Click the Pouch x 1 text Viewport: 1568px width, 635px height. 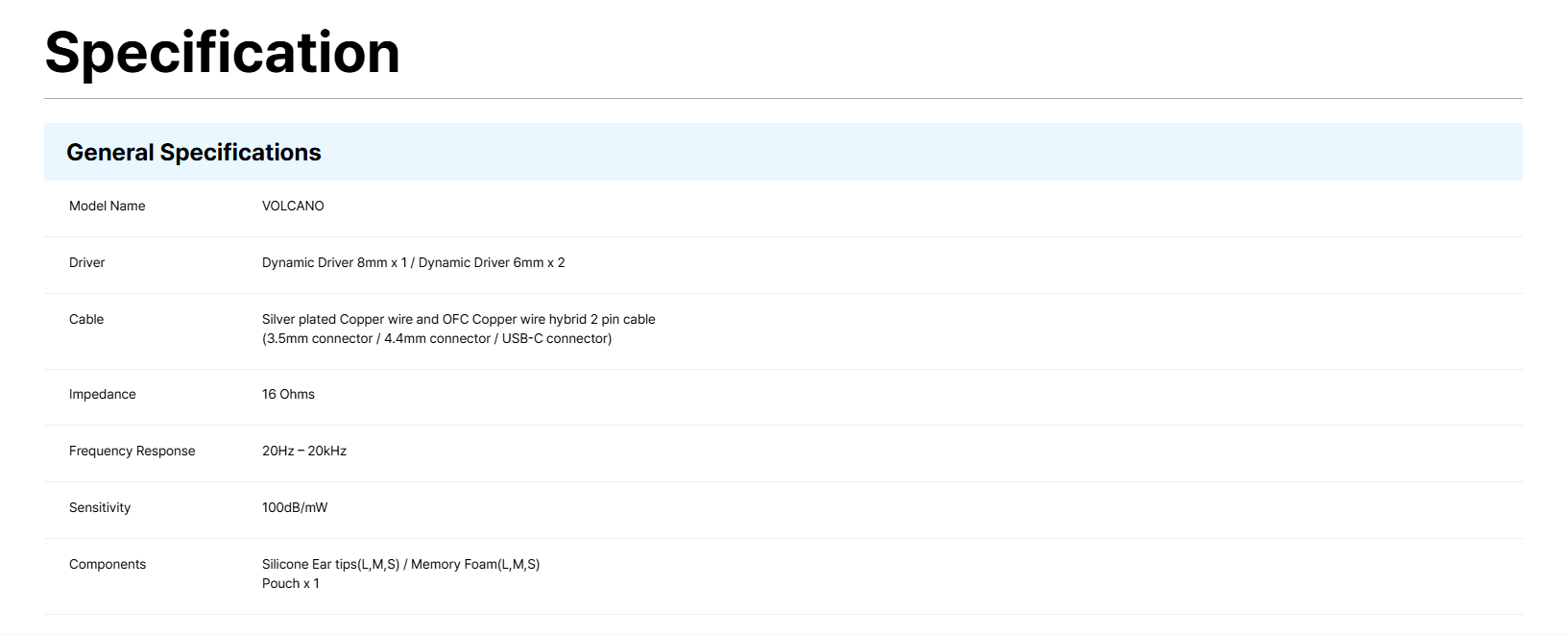(291, 583)
